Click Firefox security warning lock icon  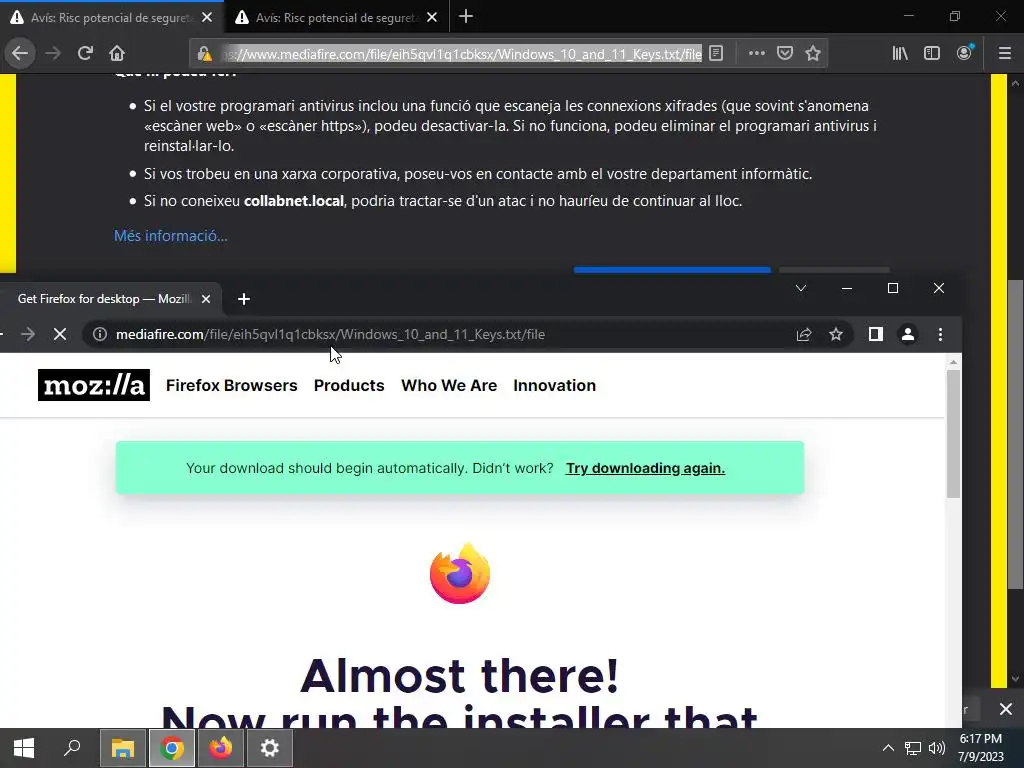point(204,54)
